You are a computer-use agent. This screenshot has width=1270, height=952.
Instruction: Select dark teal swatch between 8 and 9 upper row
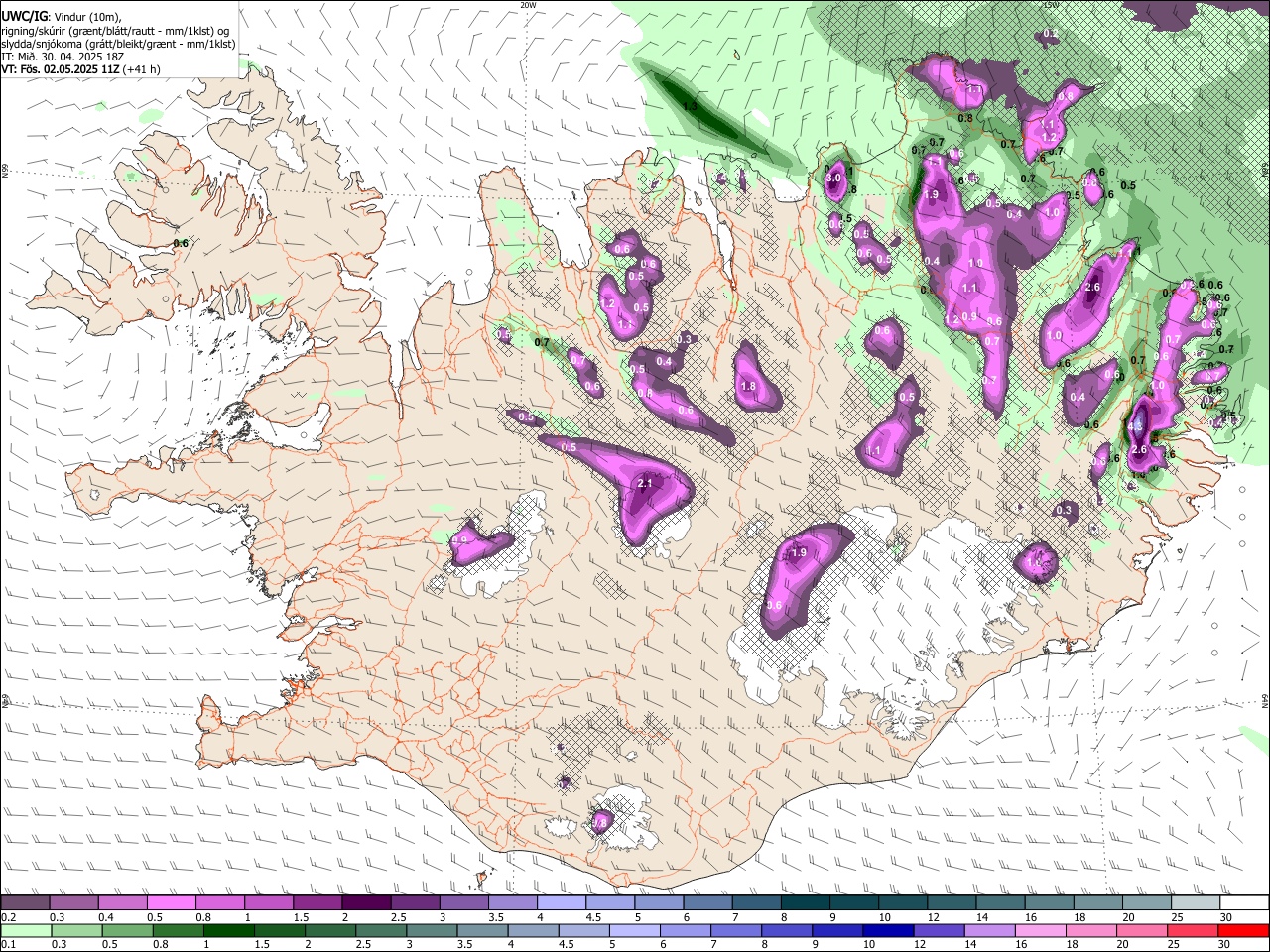click(806, 903)
